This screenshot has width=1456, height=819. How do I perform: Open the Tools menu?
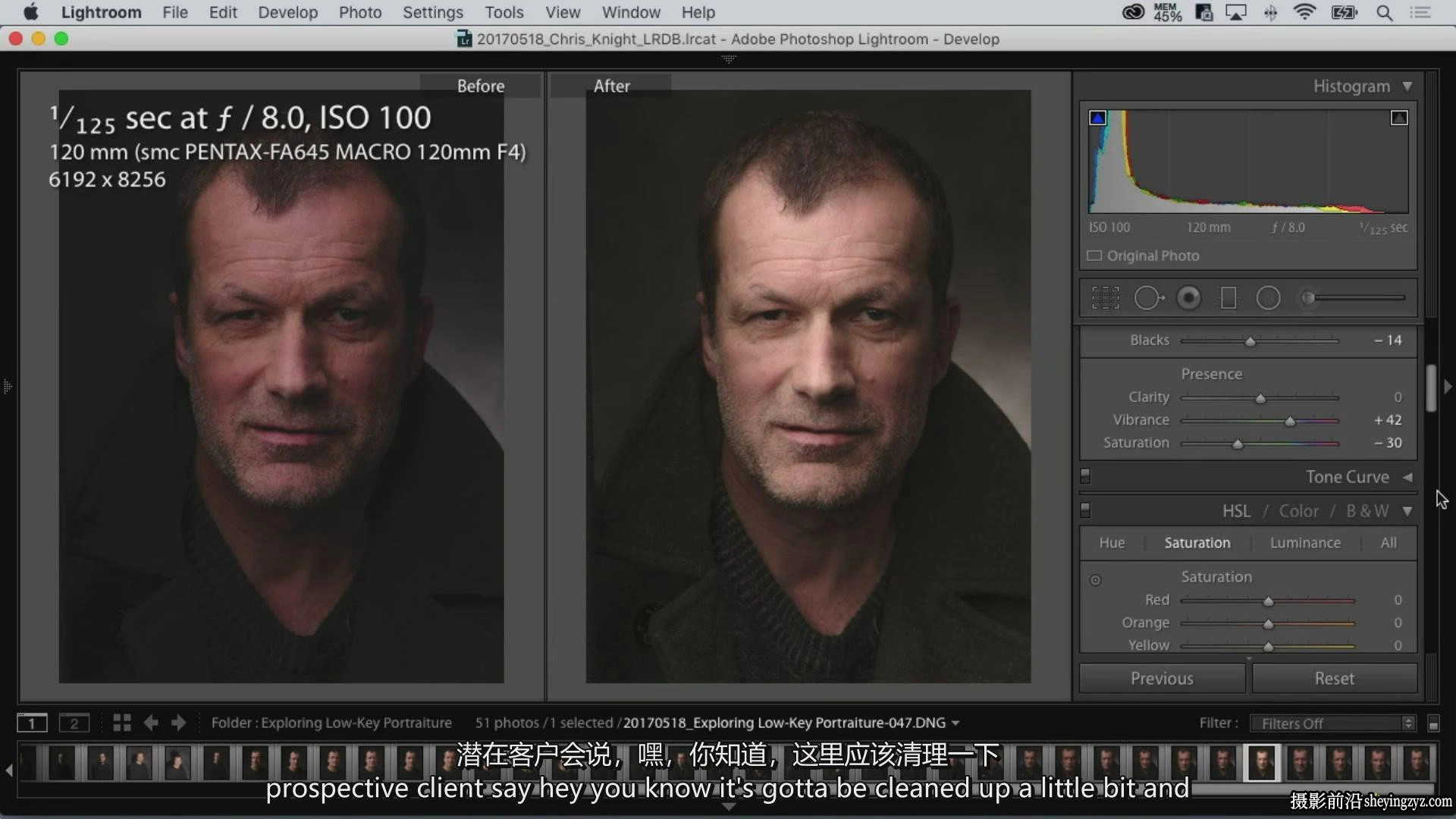[x=504, y=13]
